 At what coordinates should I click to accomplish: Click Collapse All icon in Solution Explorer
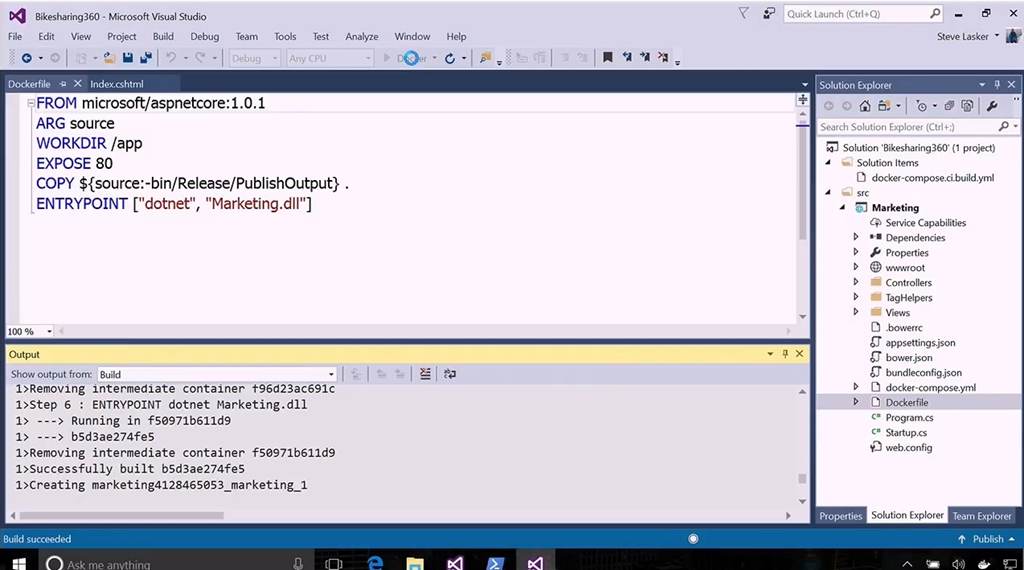click(x=948, y=106)
